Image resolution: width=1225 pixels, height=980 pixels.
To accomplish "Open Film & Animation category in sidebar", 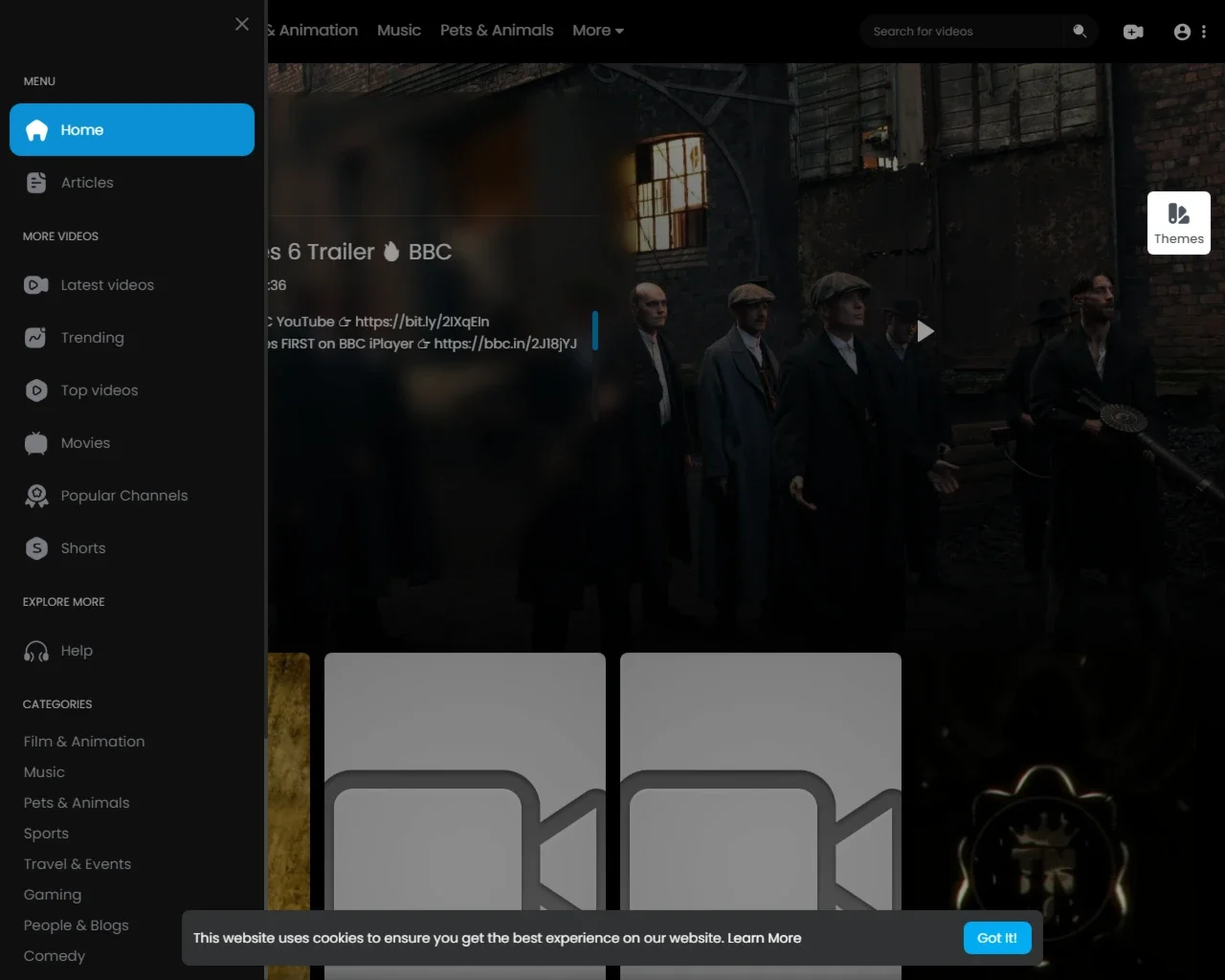I will pos(84,742).
